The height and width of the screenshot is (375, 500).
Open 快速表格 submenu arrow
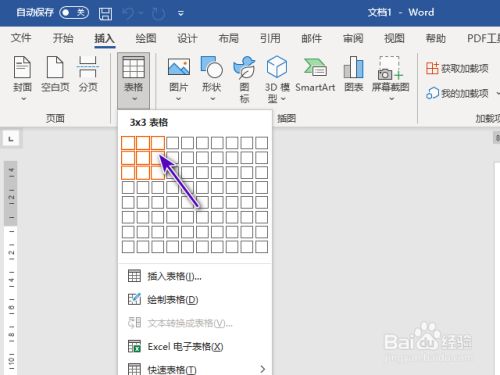click(x=263, y=369)
